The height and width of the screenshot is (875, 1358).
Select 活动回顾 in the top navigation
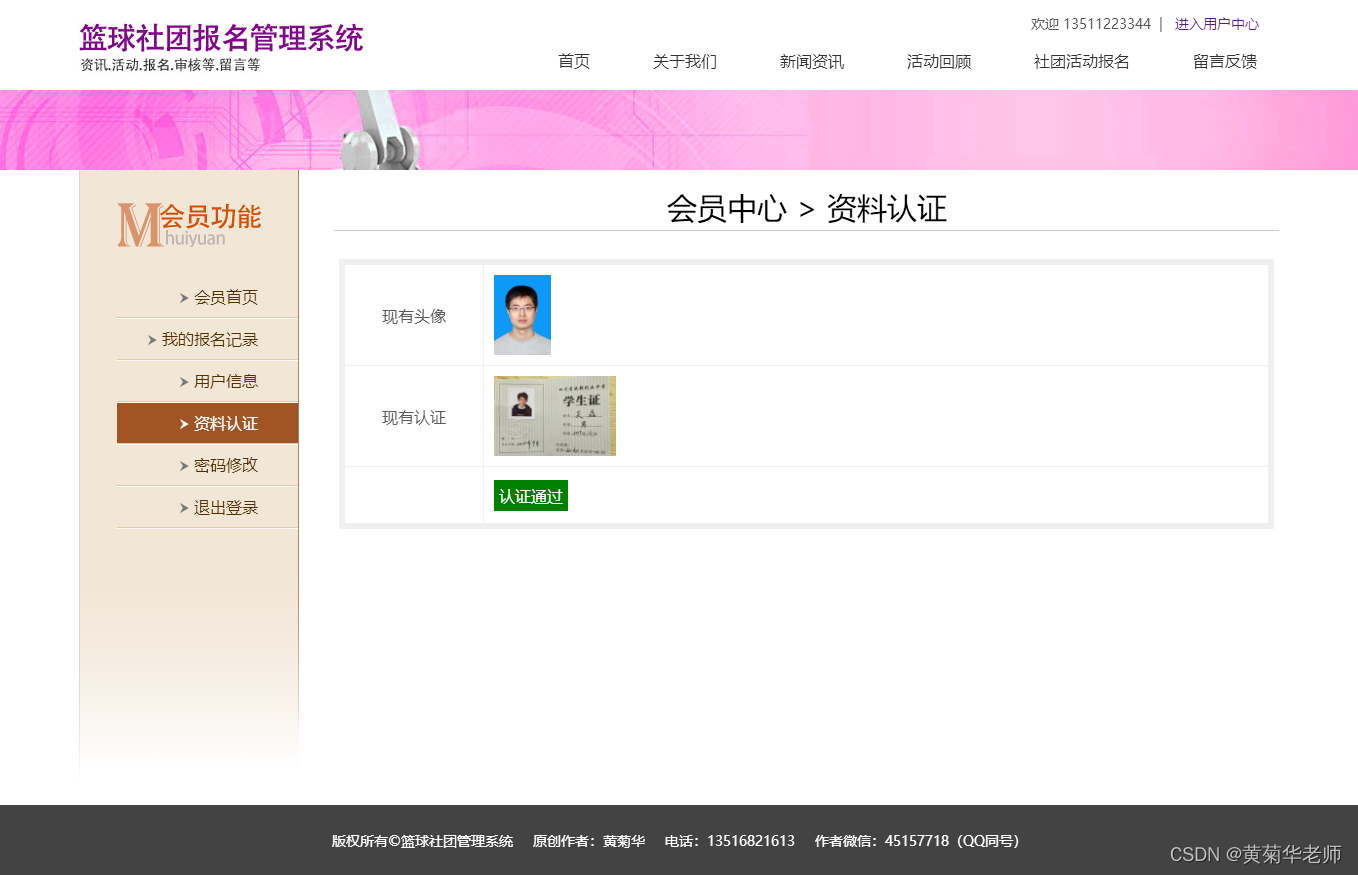click(x=939, y=62)
